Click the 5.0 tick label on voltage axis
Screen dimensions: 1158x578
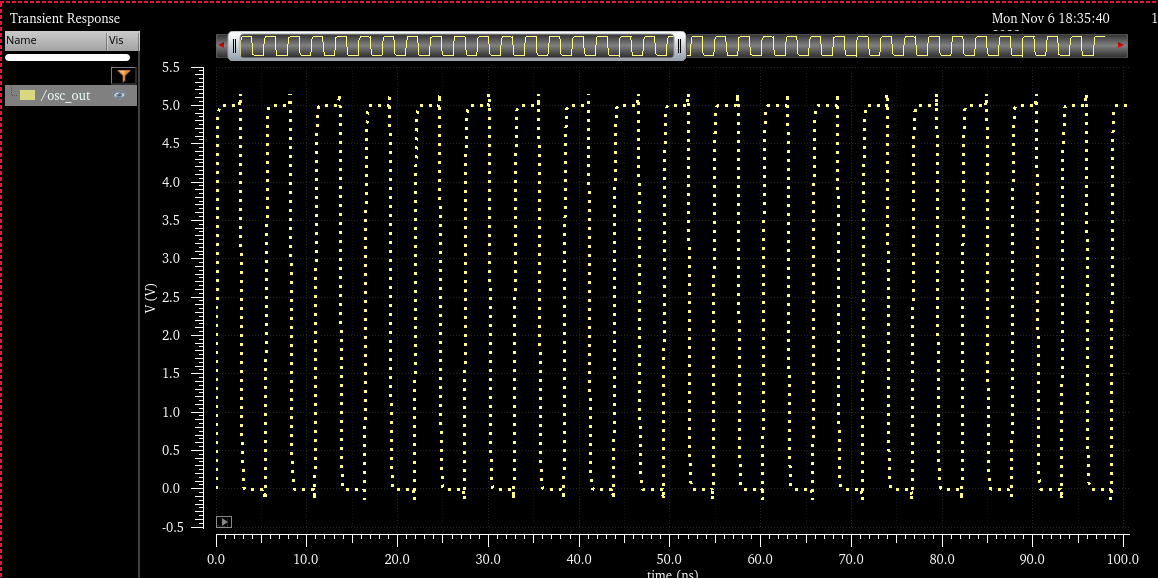(170, 105)
